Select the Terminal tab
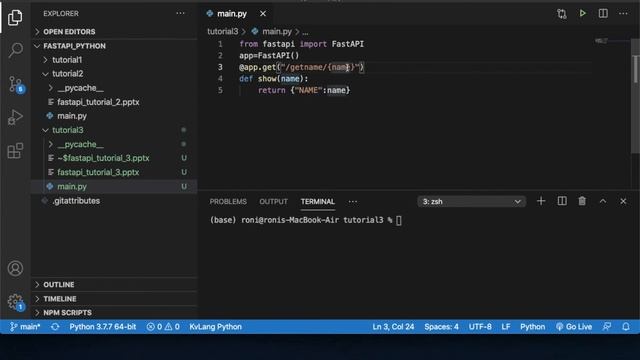 [x=318, y=202]
